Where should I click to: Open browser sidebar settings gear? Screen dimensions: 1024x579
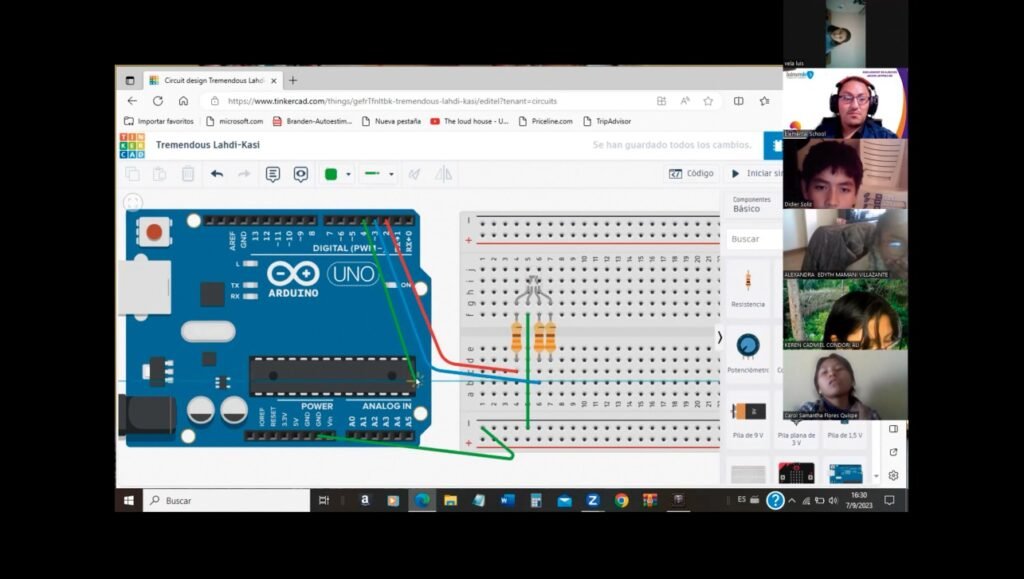pyautogui.click(x=893, y=475)
